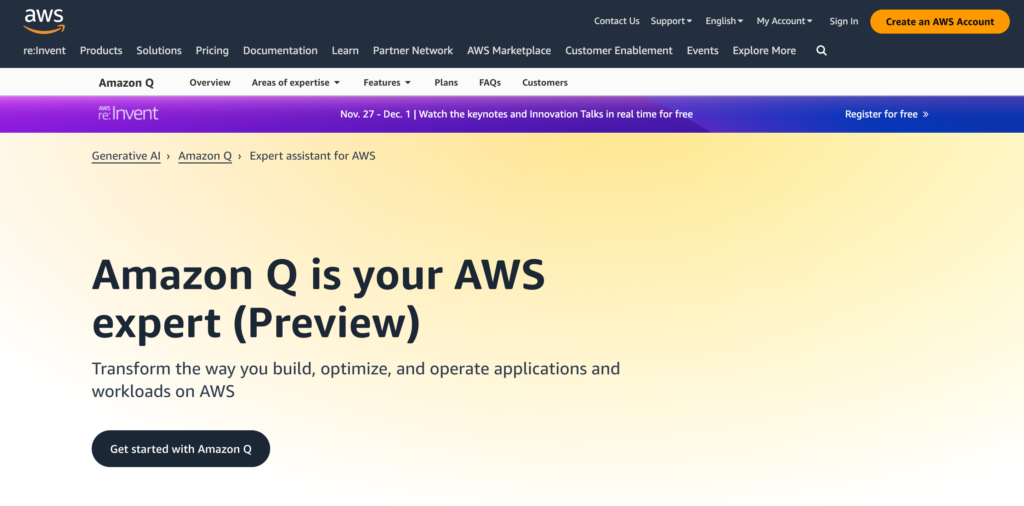
Task: Open the Partner Network menu
Action: (x=413, y=50)
